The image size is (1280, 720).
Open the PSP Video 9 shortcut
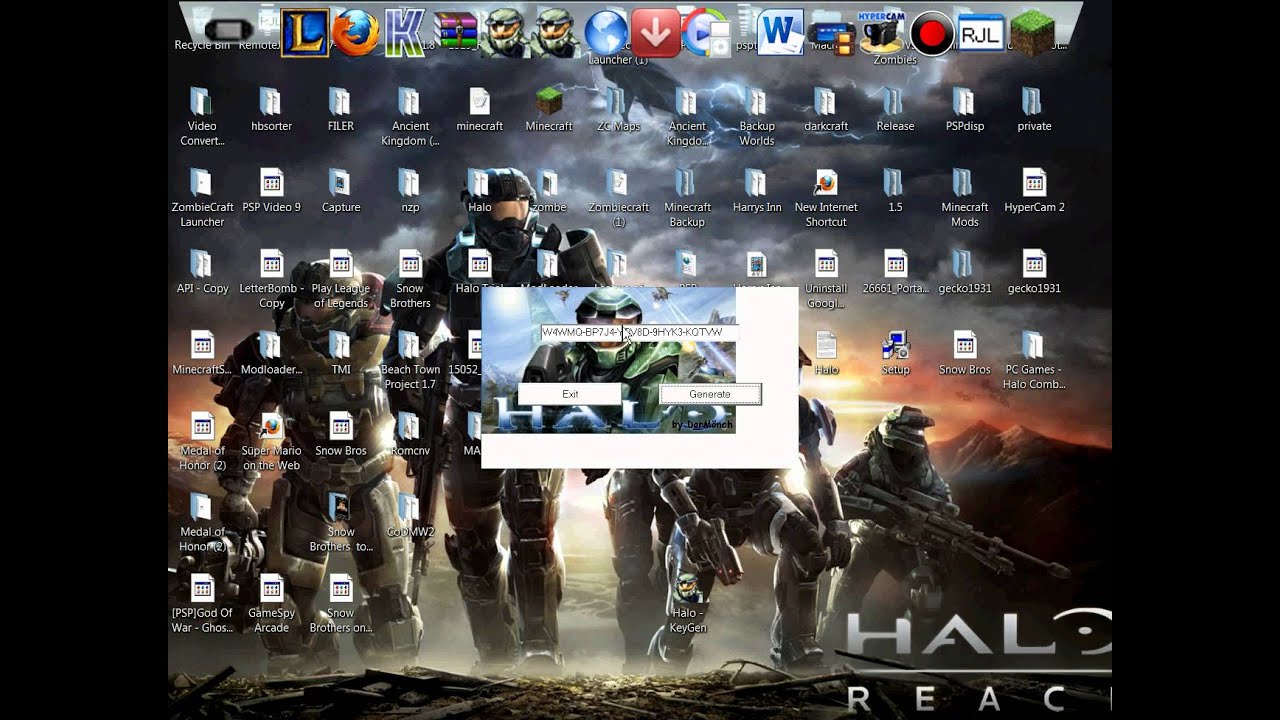[271, 191]
